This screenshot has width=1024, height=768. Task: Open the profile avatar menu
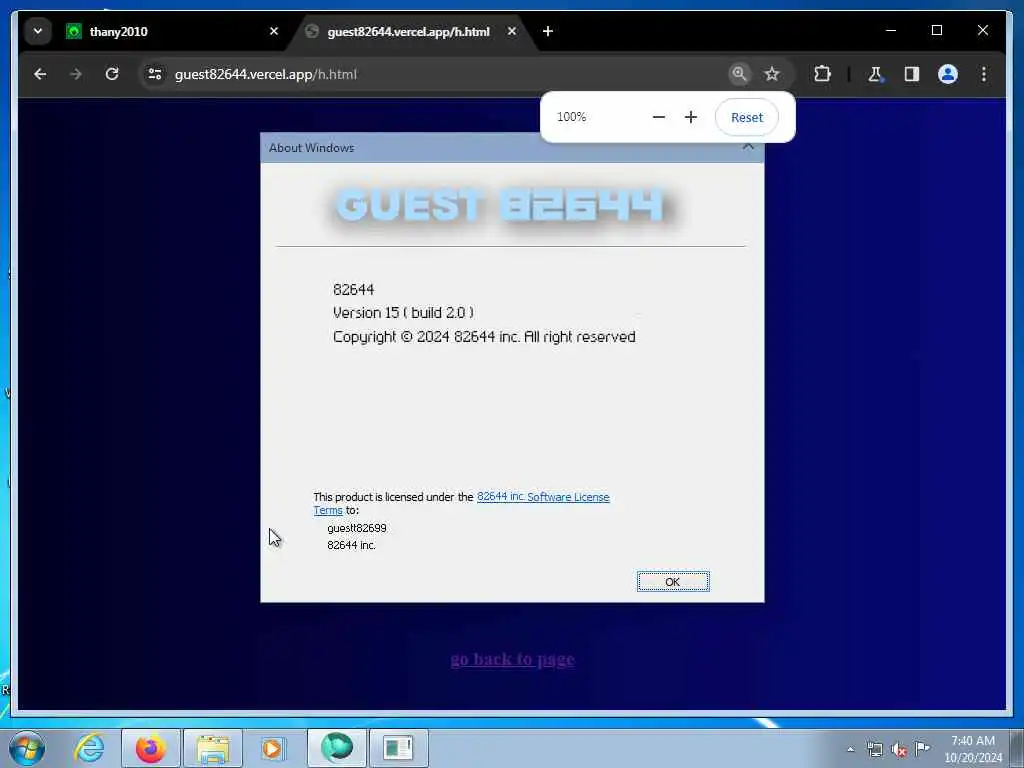[948, 74]
